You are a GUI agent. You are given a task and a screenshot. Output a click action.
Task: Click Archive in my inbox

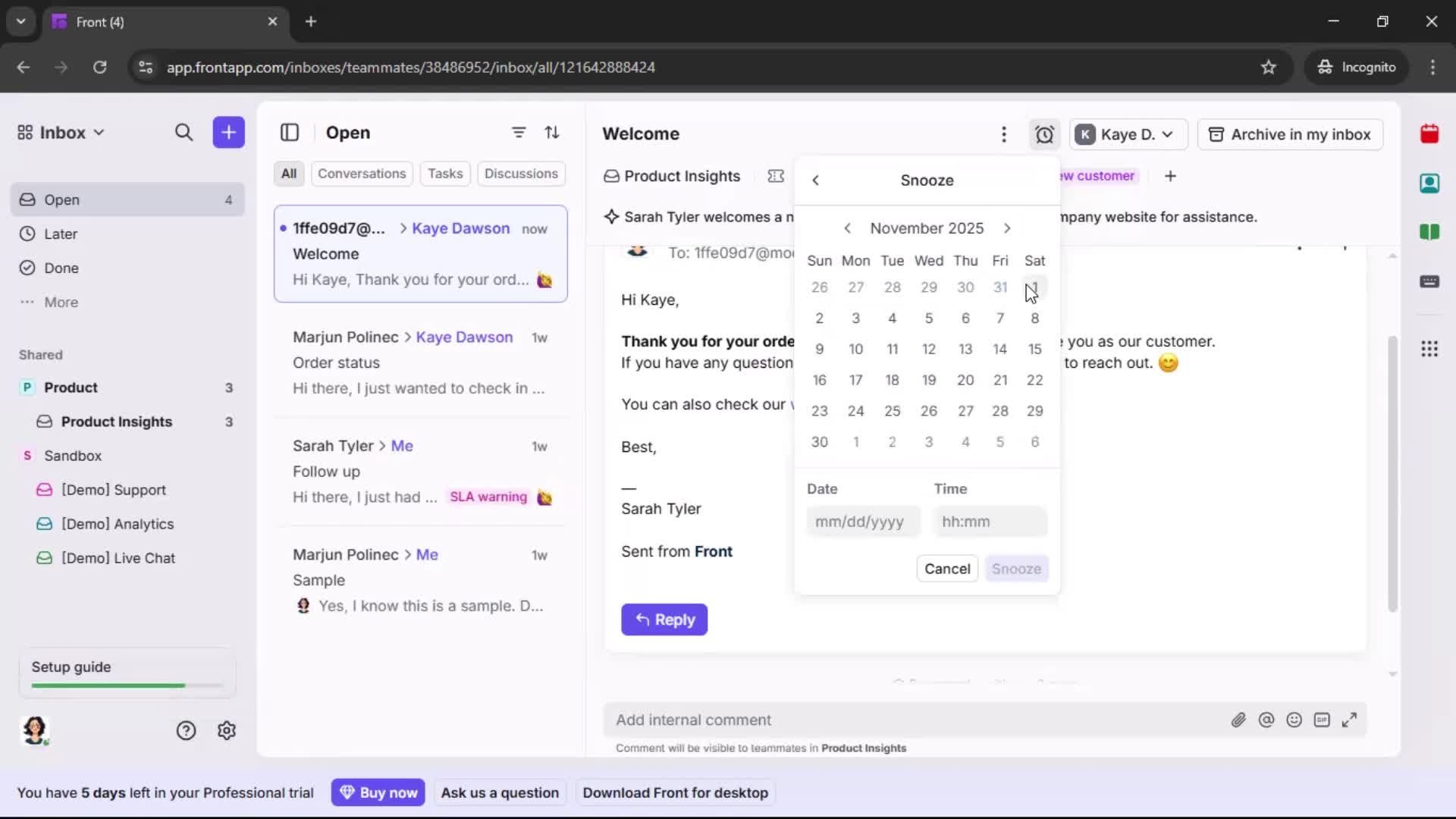[1290, 134]
